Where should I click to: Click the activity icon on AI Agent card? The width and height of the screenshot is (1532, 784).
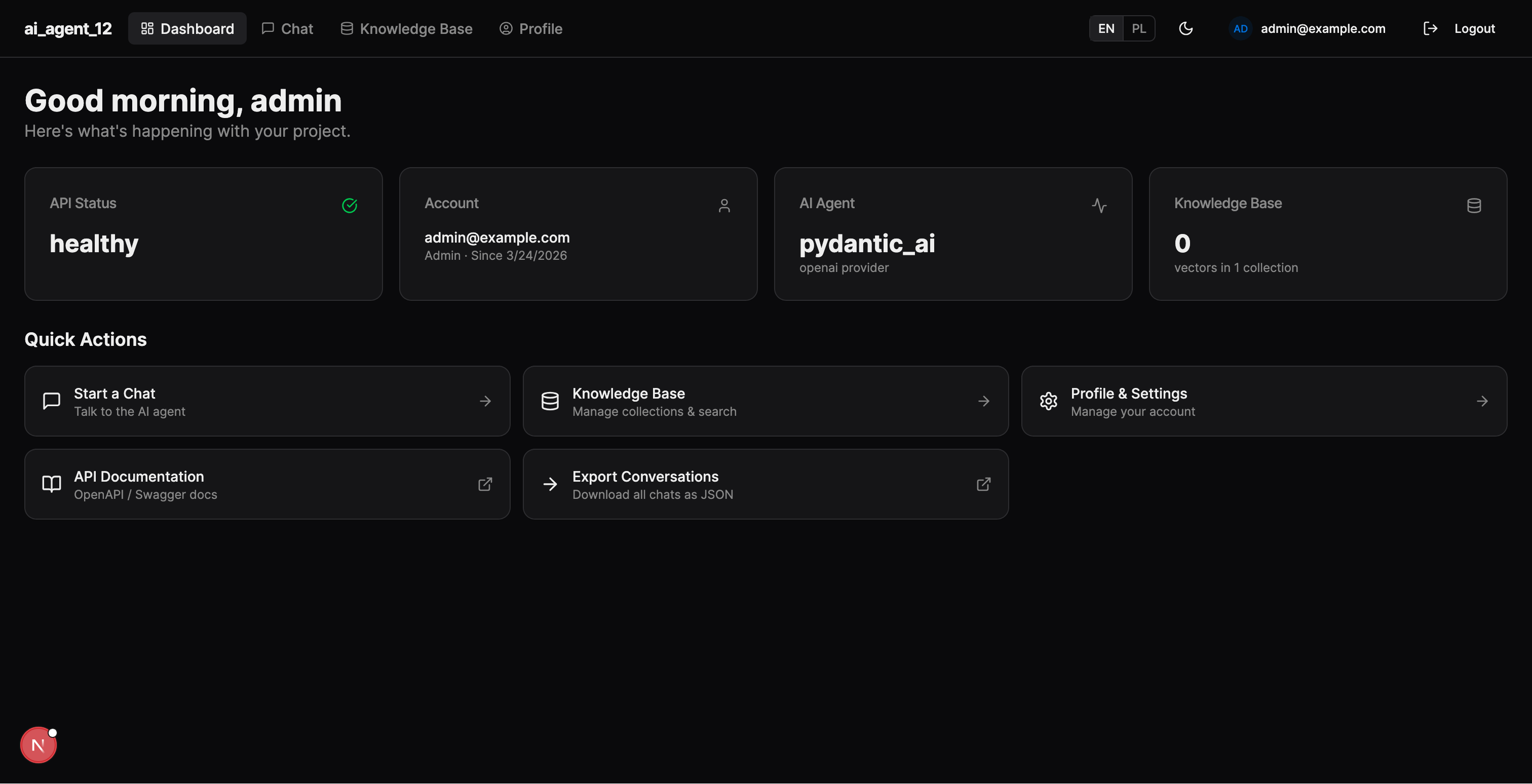click(1099, 206)
